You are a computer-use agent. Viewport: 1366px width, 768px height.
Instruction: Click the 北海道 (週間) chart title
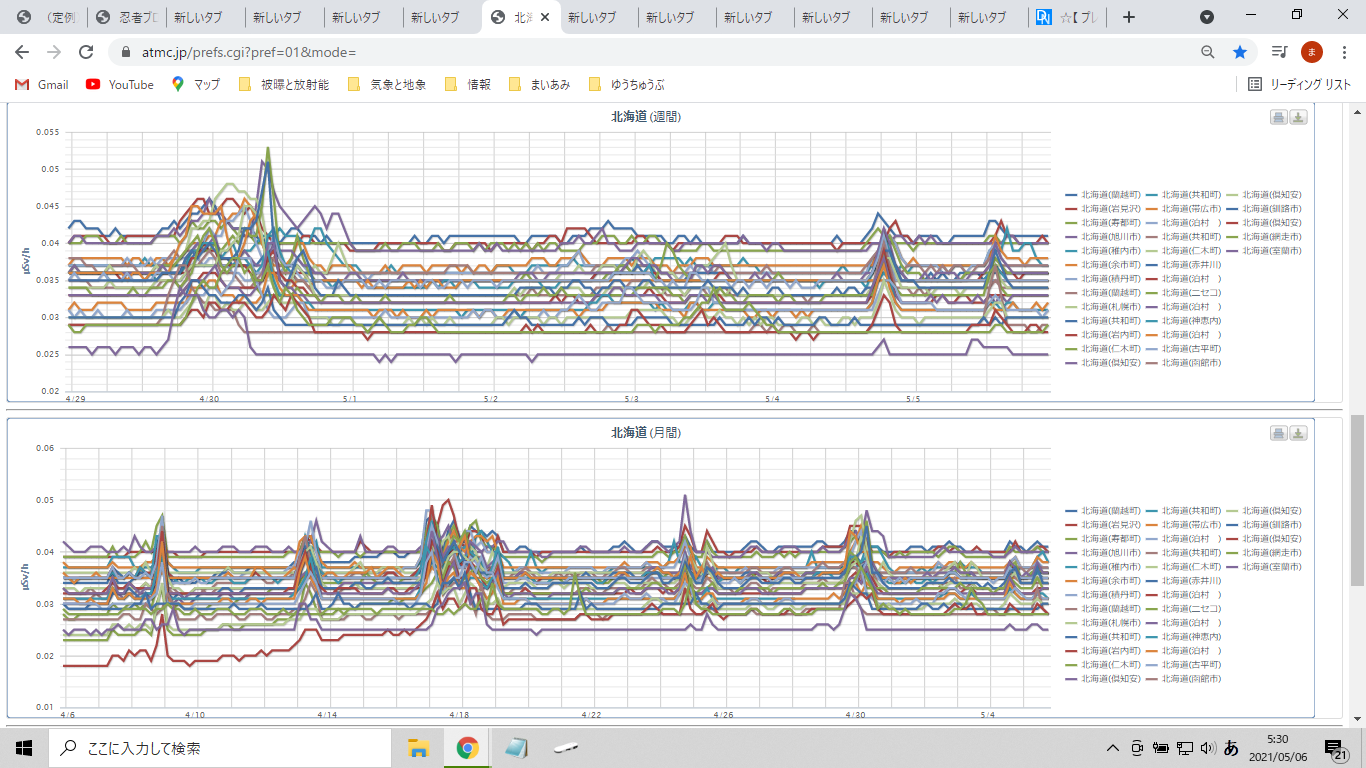[646, 117]
